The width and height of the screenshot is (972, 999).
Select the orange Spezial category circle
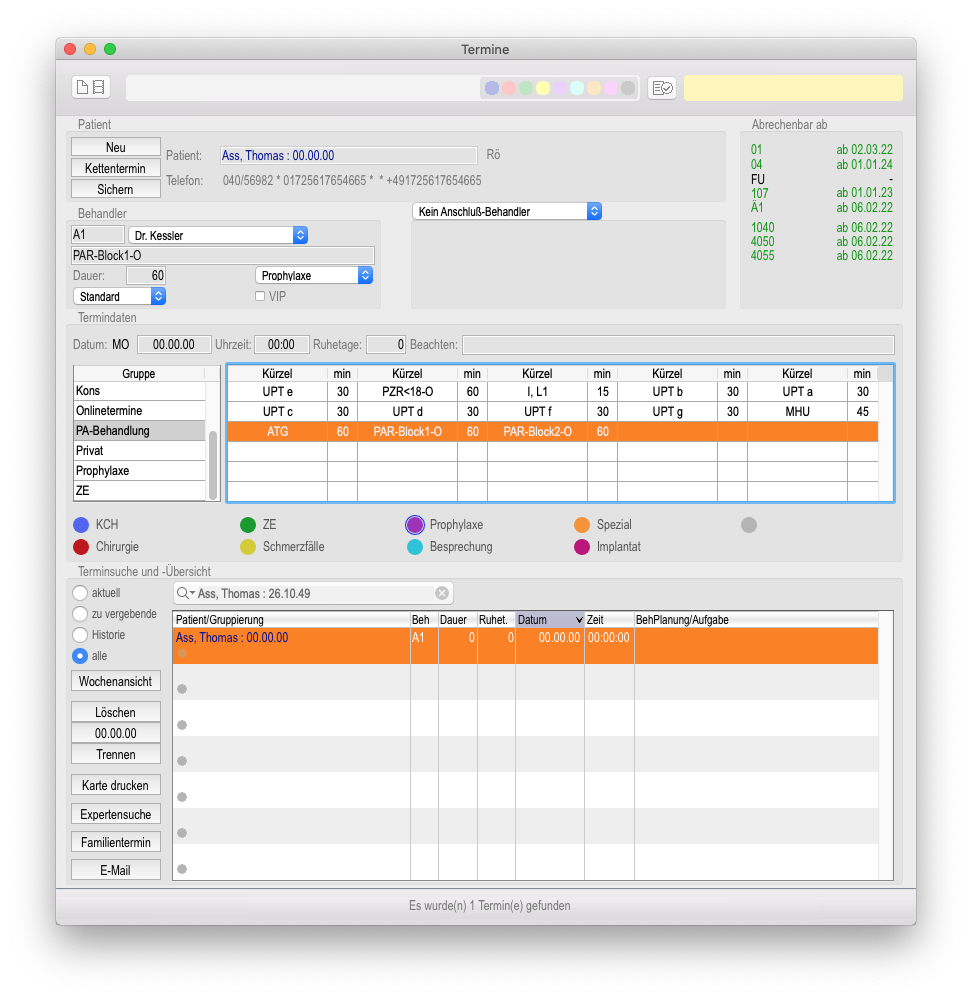[x=582, y=524]
